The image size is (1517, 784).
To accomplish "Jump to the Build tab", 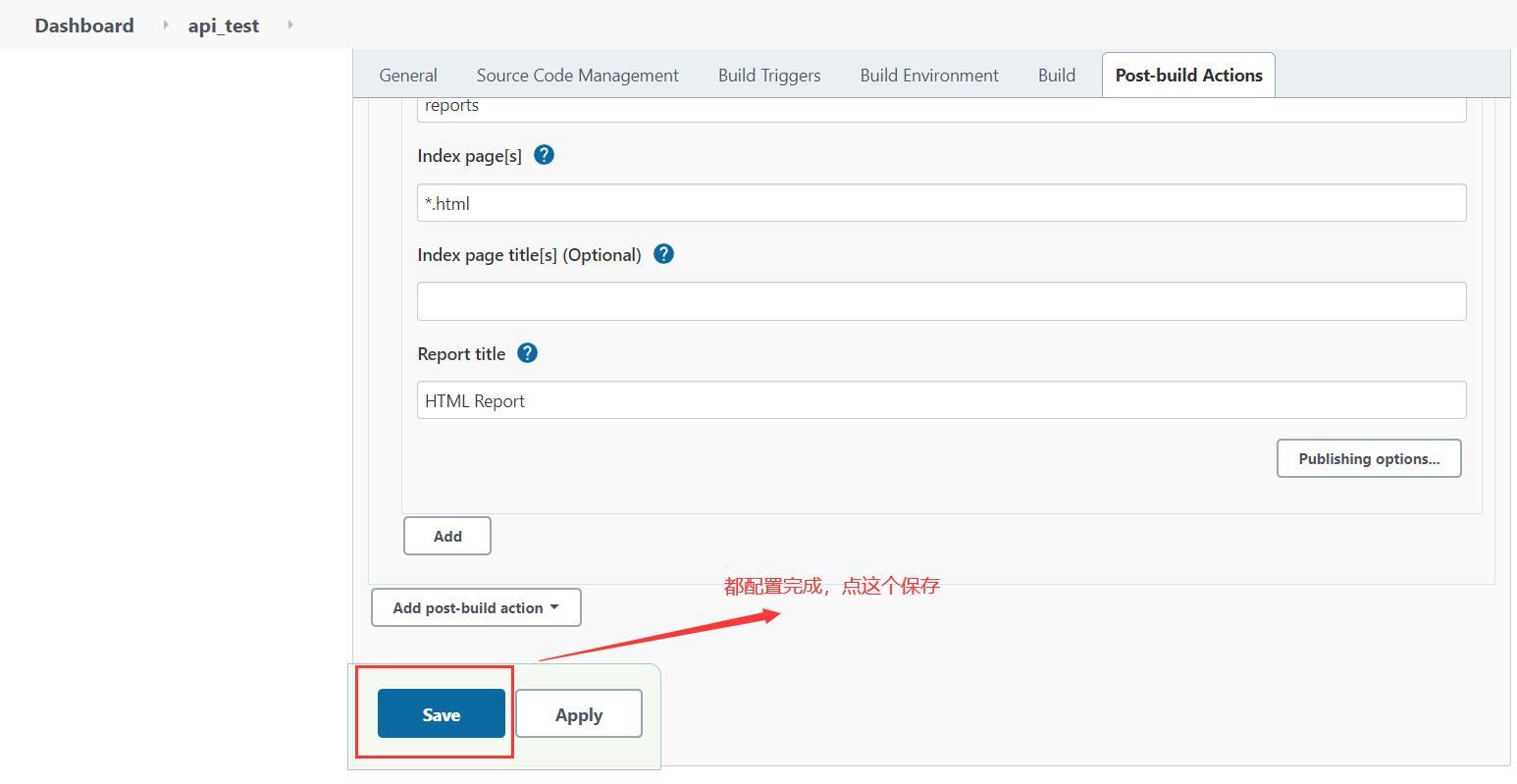I will 1057,76.
